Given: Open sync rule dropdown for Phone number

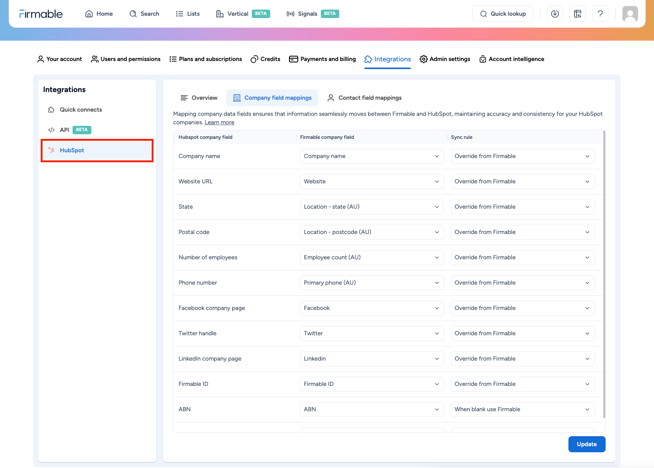Looking at the screenshot, I should click(522, 283).
